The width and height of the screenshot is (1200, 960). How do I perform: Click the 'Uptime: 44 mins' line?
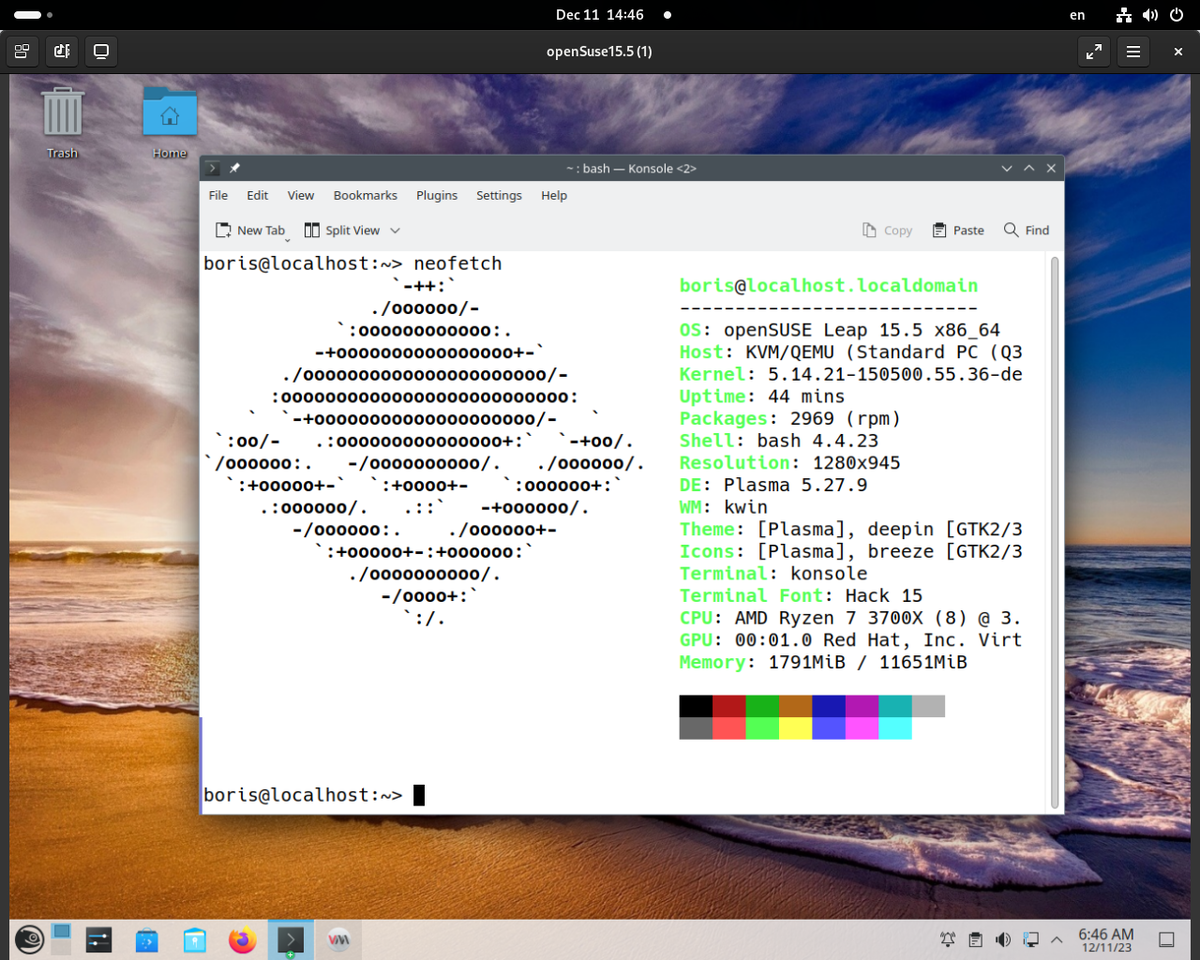[x=762, y=396]
